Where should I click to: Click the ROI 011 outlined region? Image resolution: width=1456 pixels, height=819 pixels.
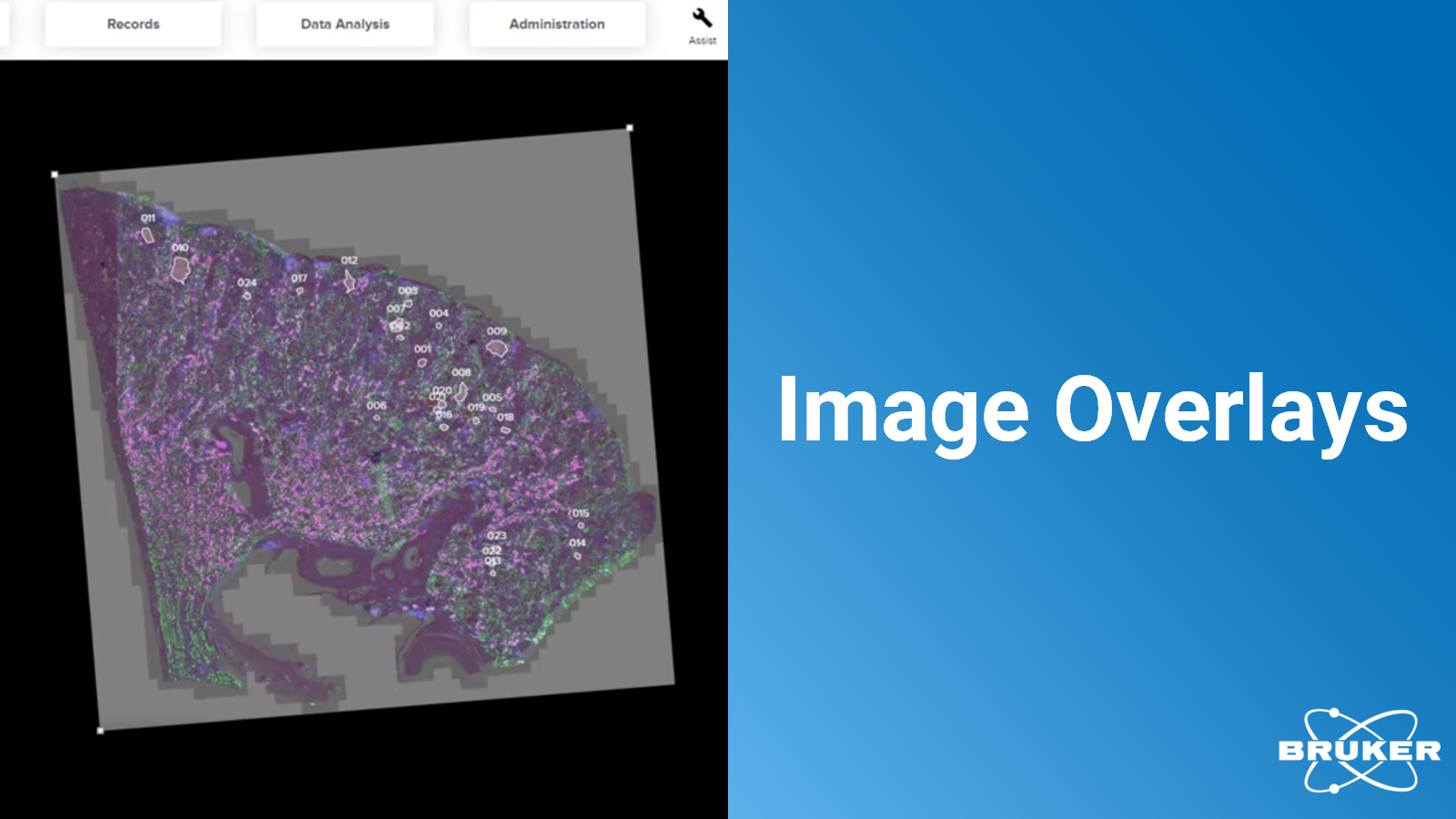click(x=147, y=236)
